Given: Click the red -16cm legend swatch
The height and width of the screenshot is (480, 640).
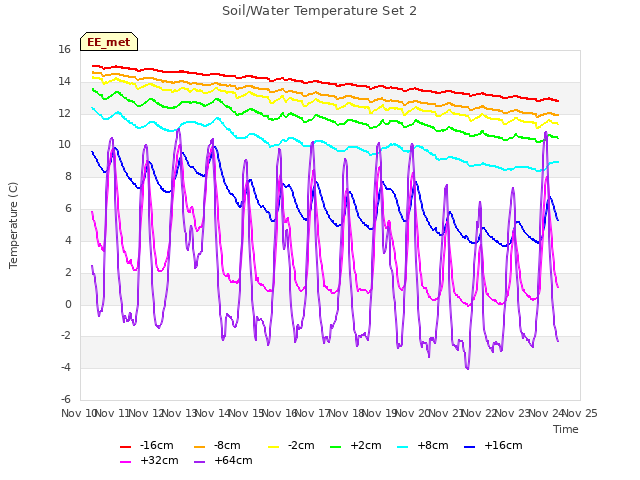Looking at the screenshot, I should 125,447.
